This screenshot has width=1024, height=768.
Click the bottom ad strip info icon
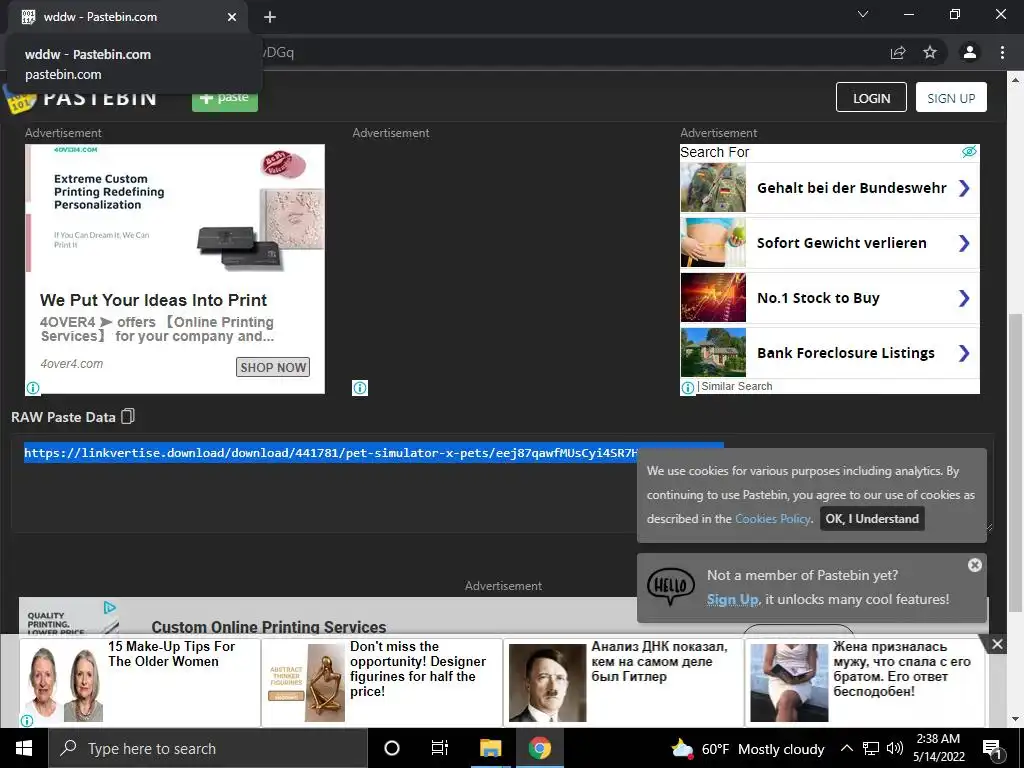click(x=27, y=720)
